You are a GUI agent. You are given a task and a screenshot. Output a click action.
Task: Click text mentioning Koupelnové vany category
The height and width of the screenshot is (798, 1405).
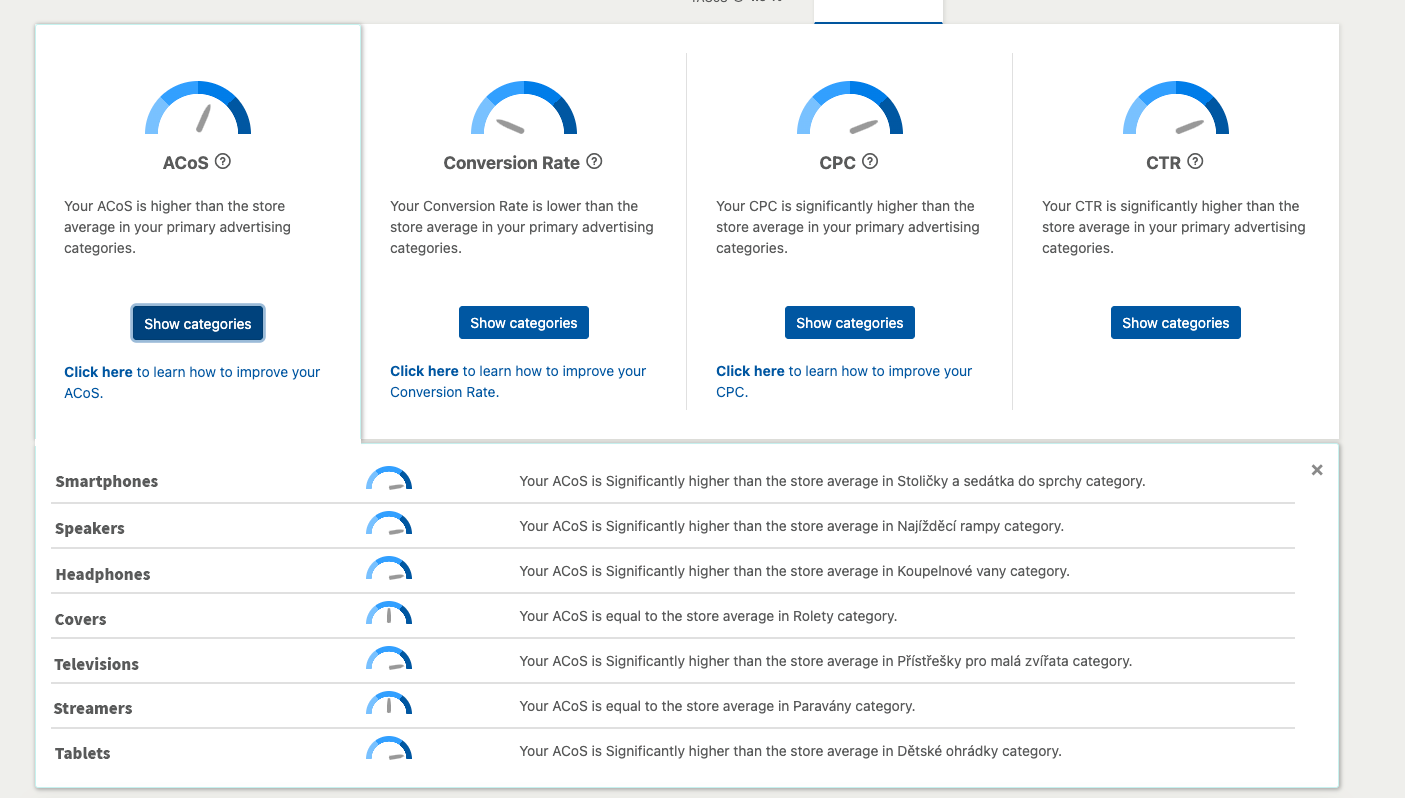coord(794,571)
